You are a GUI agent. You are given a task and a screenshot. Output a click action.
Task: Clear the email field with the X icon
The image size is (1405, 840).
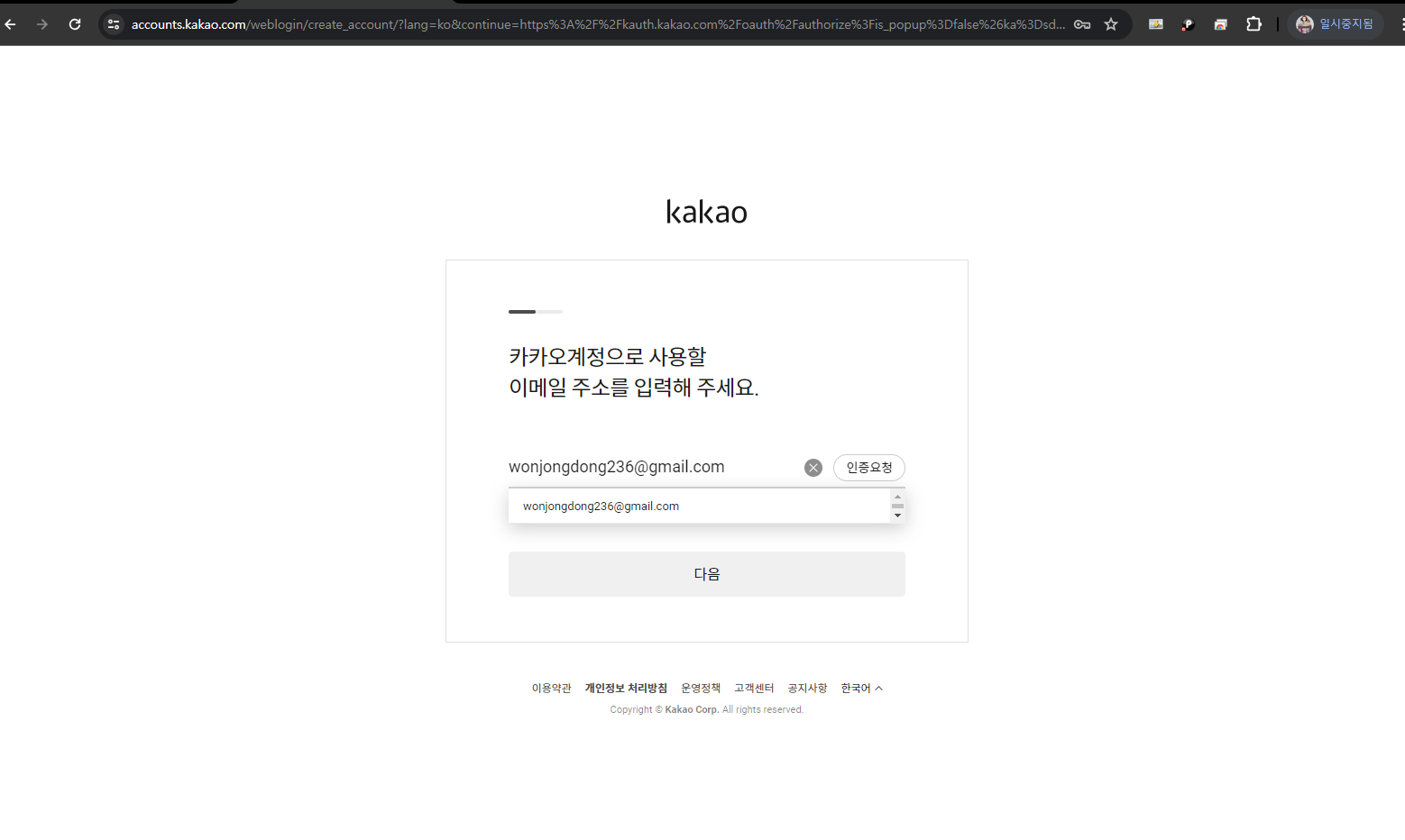(x=813, y=468)
